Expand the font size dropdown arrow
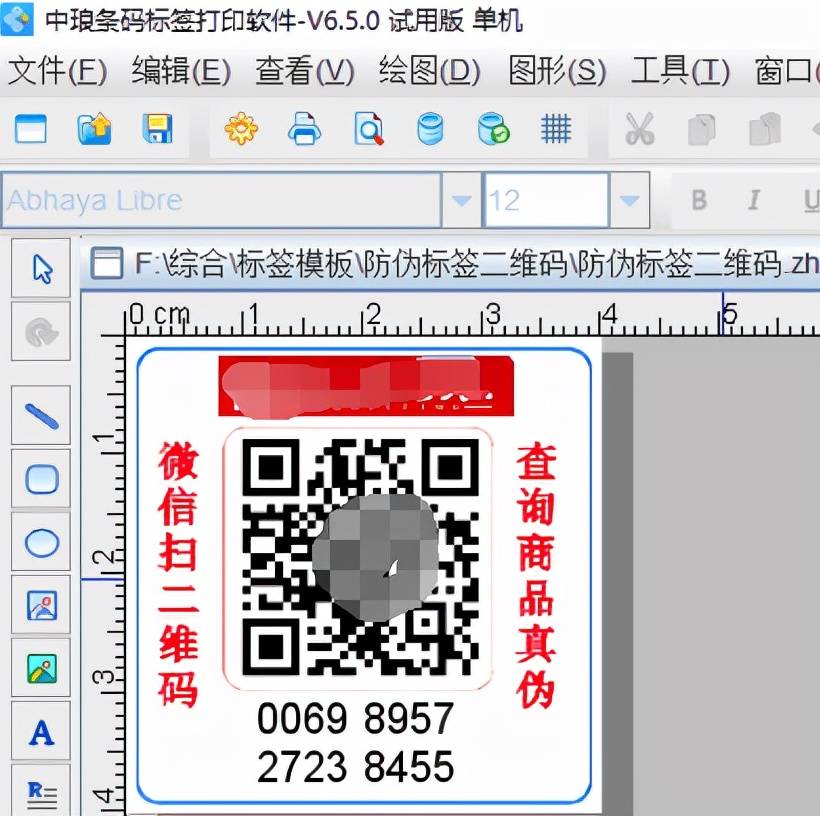The width and height of the screenshot is (820, 816). pyautogui.click(x=630, y=200)
